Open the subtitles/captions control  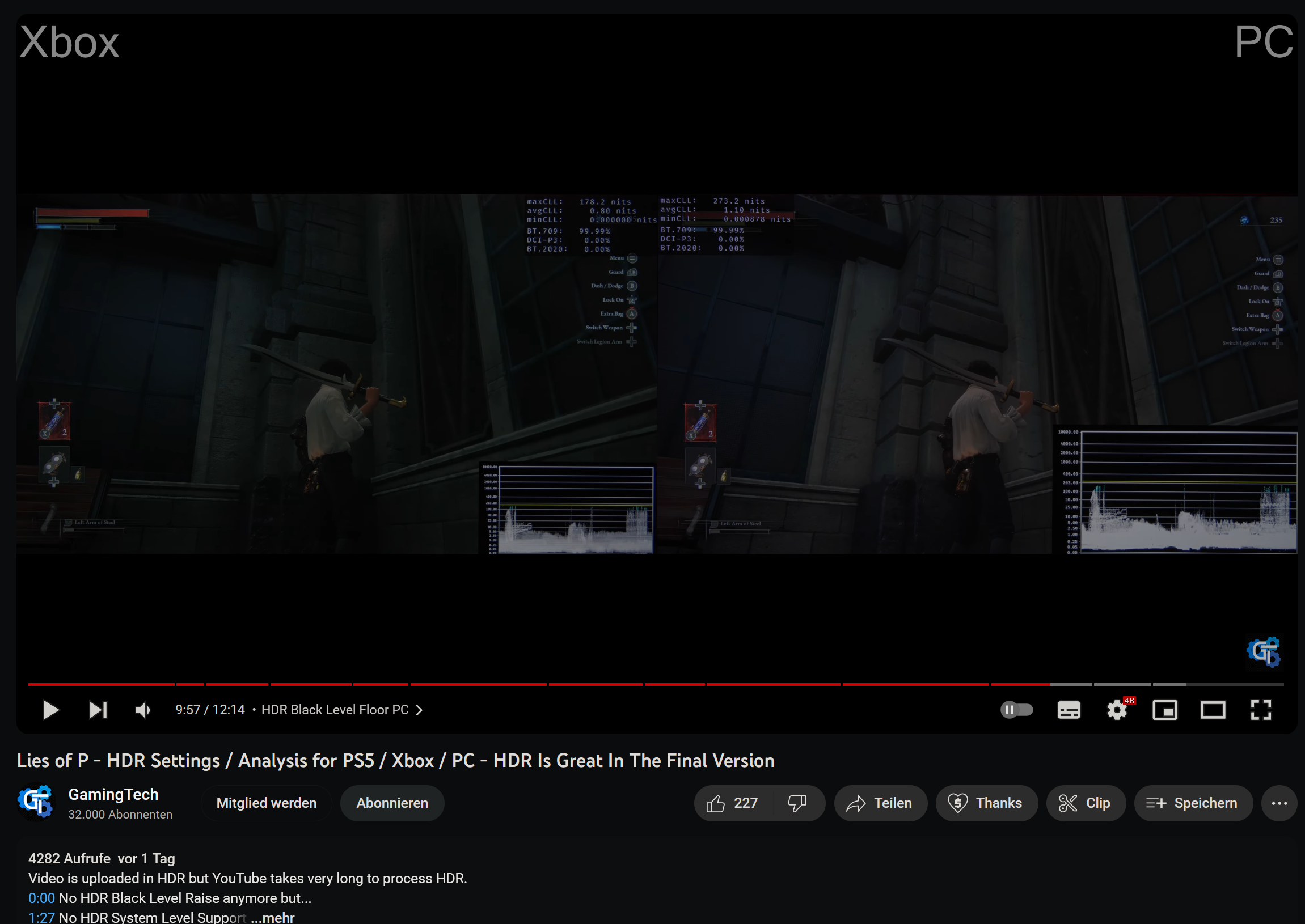coord(1068,710)
